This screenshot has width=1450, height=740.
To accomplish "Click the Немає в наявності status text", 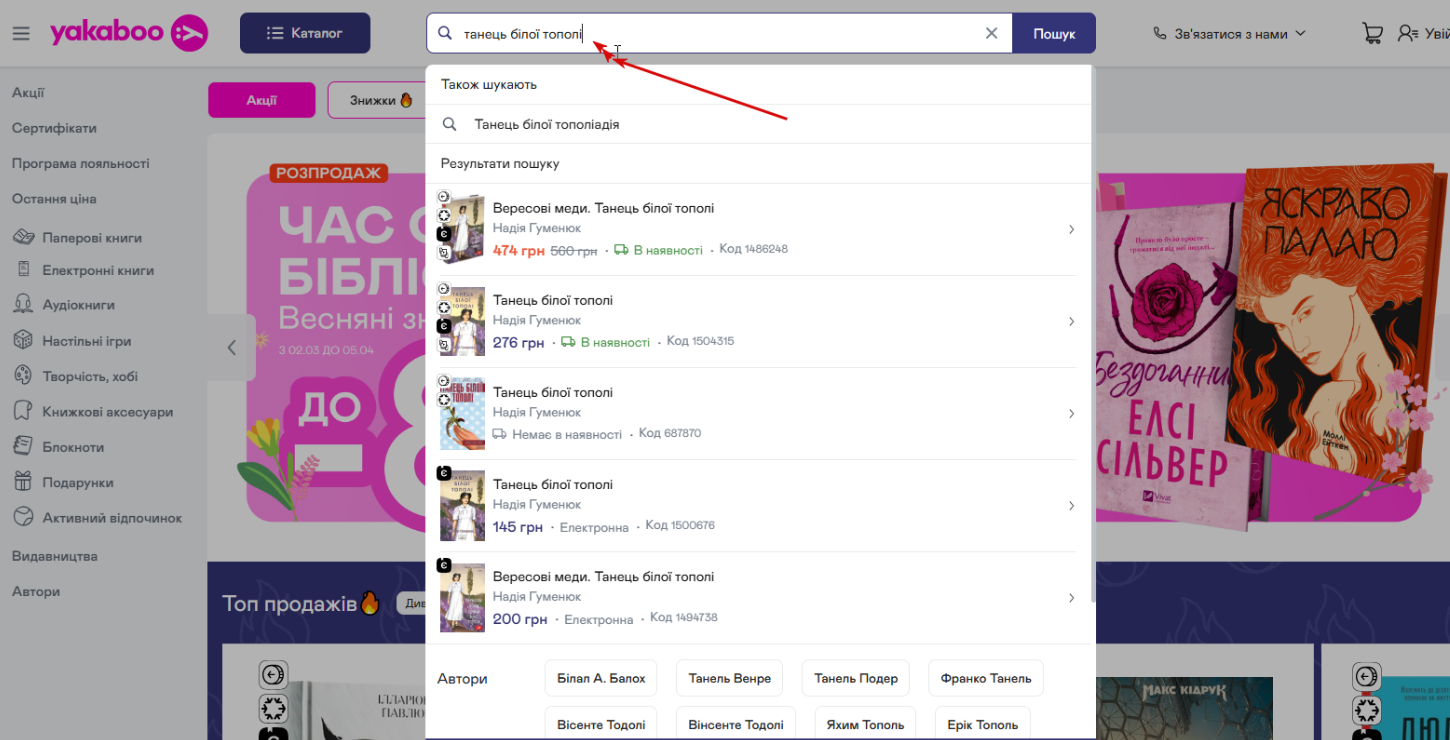I will click(x=567, y=435).
